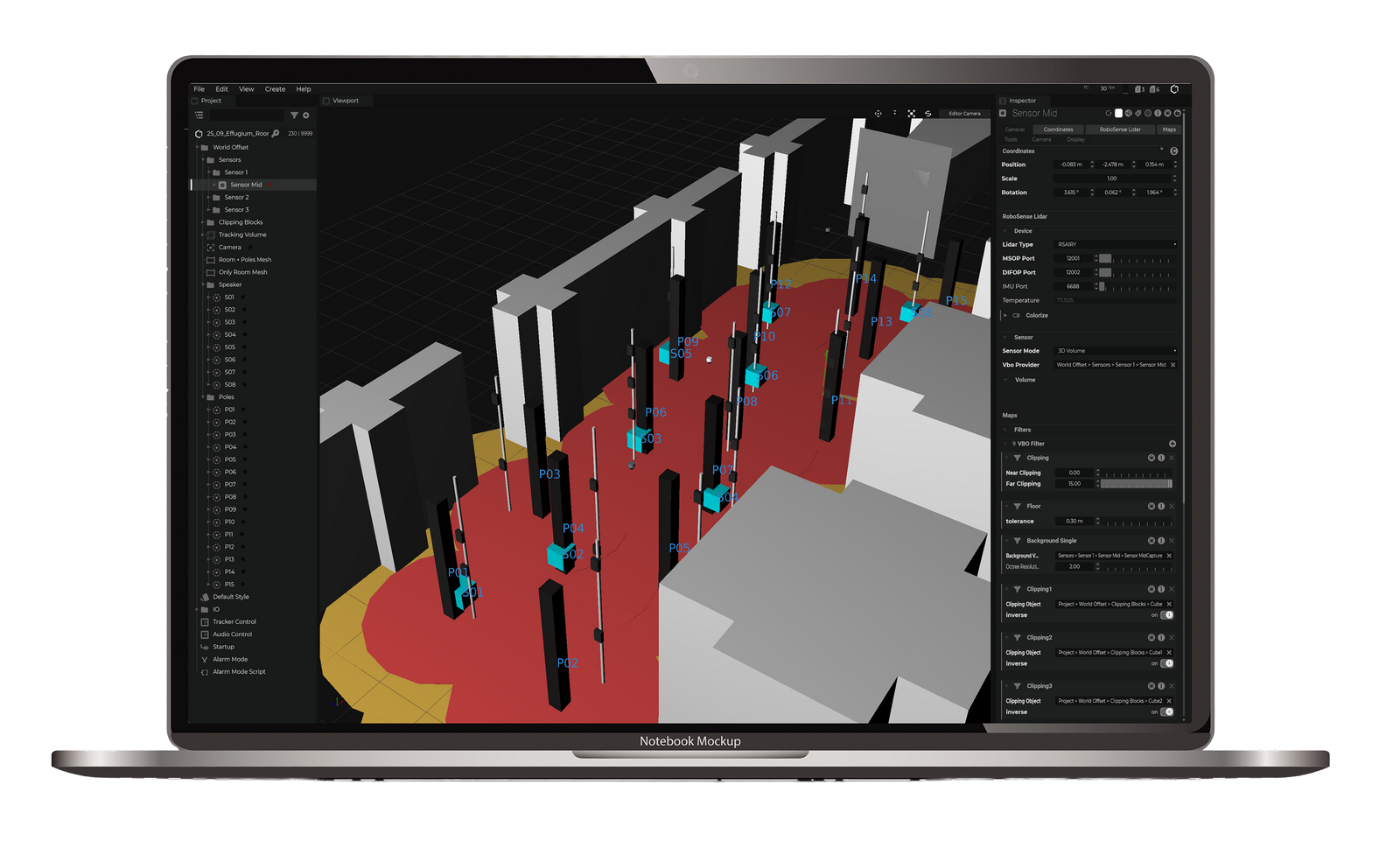
Task: Expand the Colorize section
Action: click(x=1005, y=316)
